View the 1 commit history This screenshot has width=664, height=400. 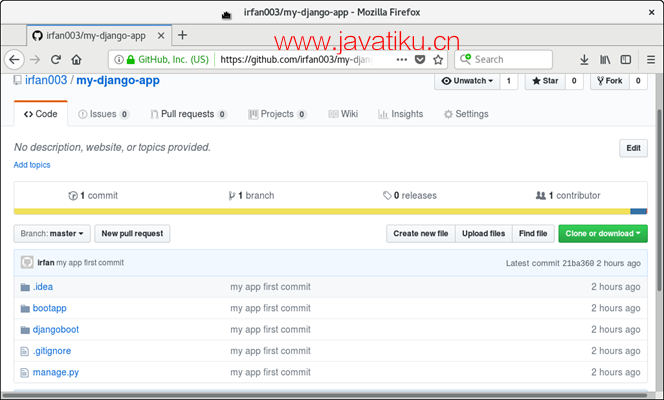pyautogui.click(x=93, y=196)
